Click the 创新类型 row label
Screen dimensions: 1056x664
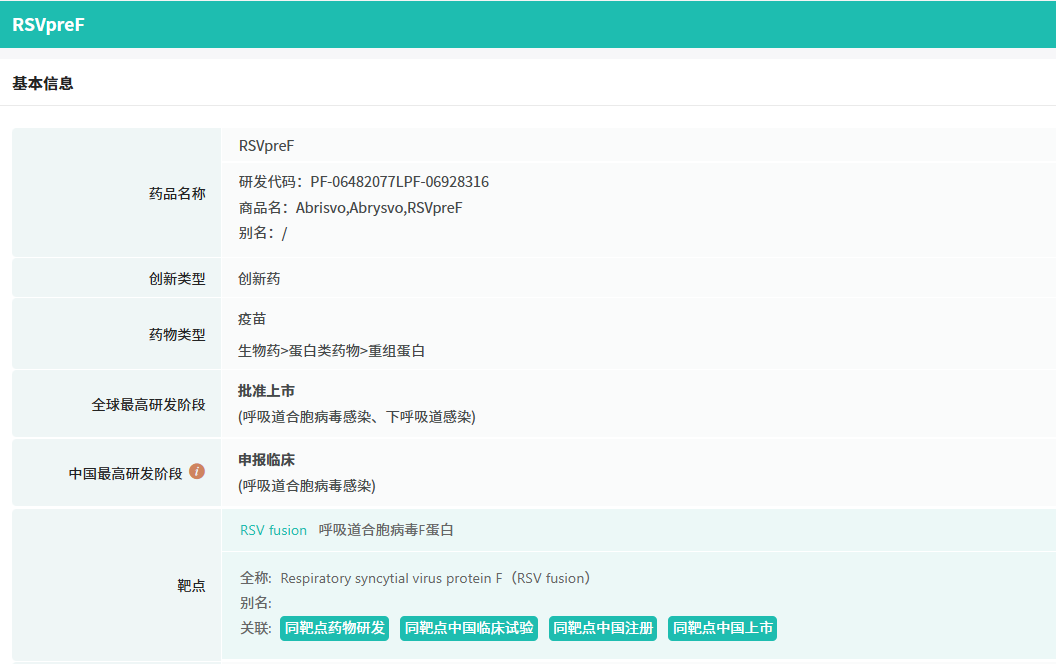click(x=177, y=279)
